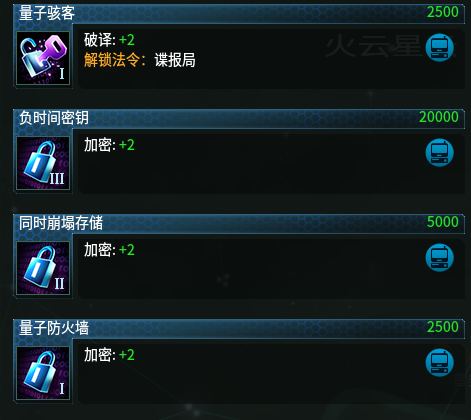This screenshot has width=471, height=420.
Task: Select the 负时间密钥 technology title bar
Action: point(239,118)
